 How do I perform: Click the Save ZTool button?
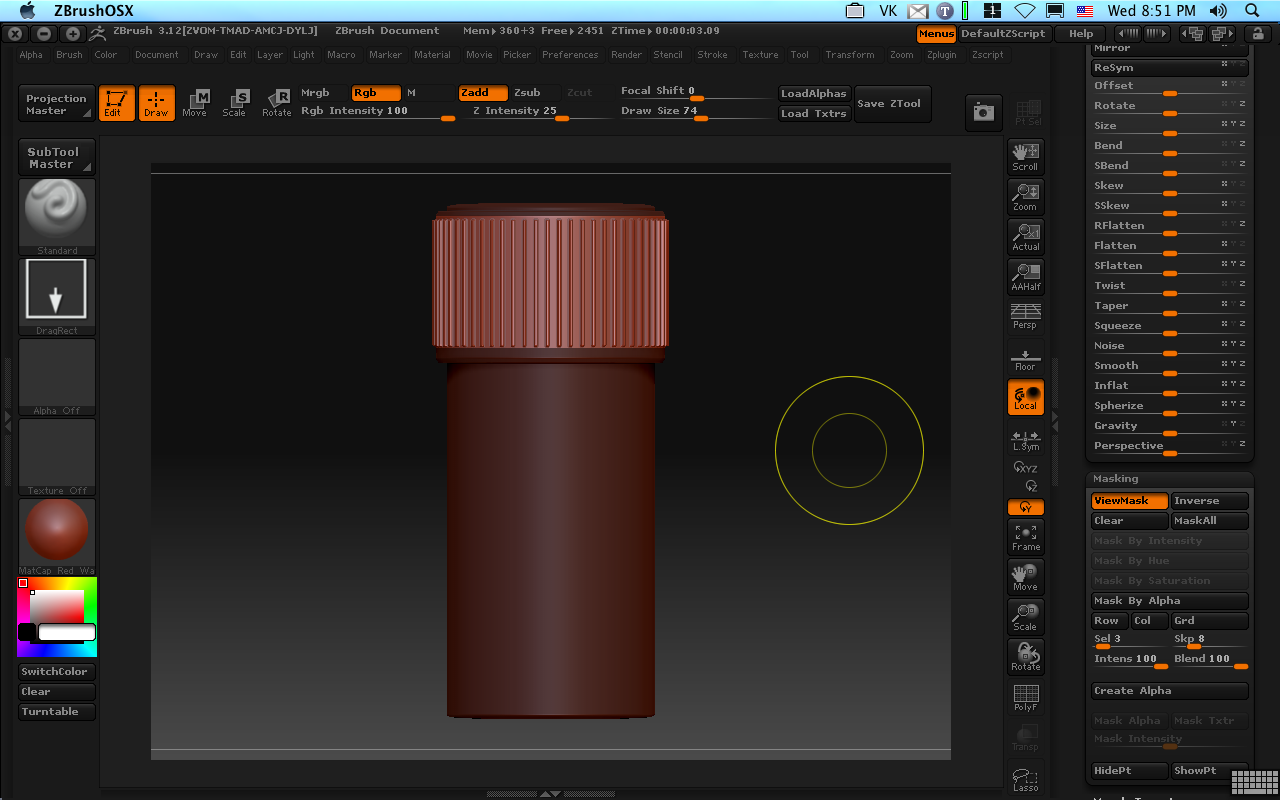tap(889, 104)
